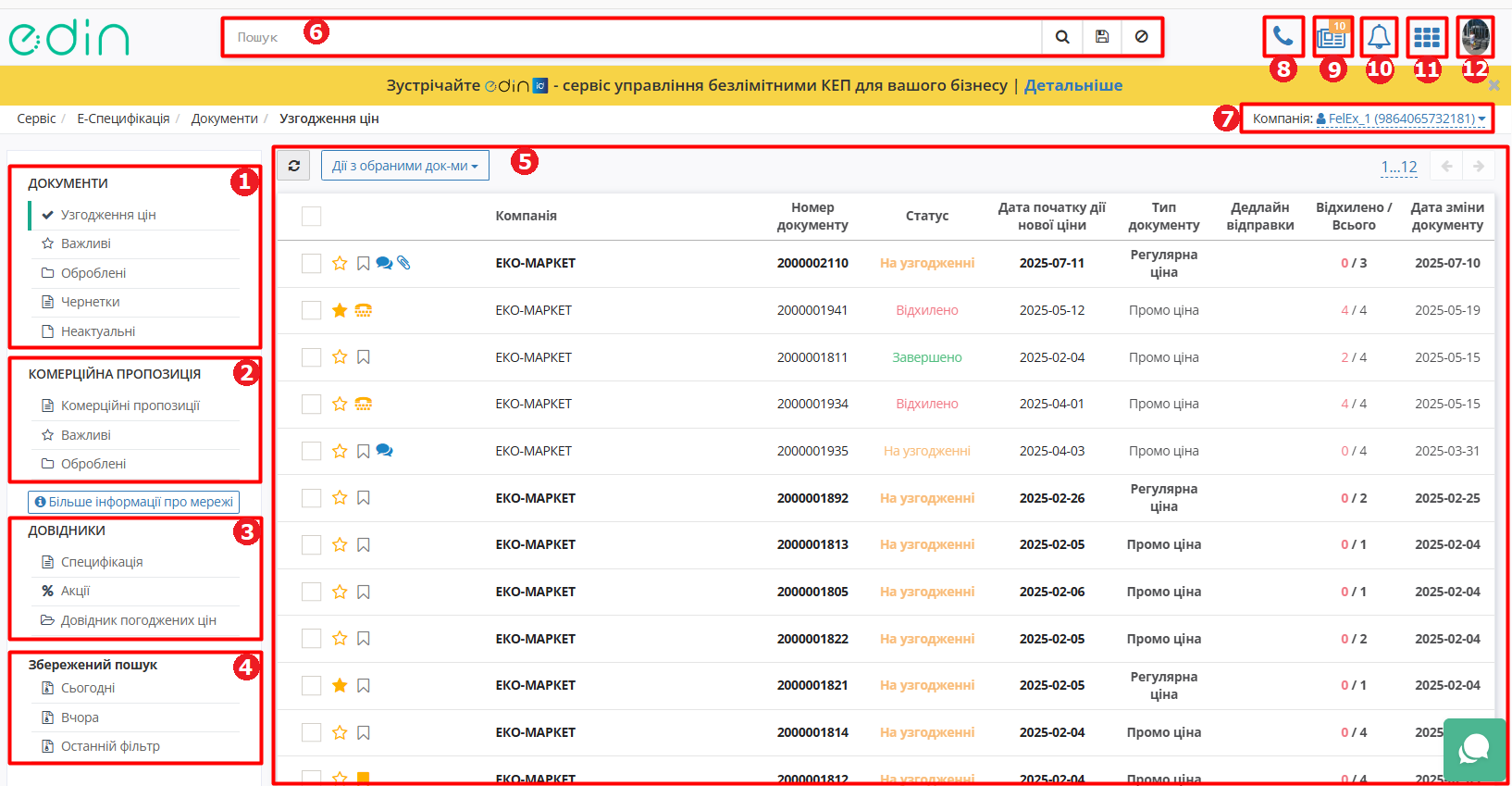The width and height of the screenshot is (1512, 786).
Task: Open the phone contact icon
Action: [x=1283, y=37]
